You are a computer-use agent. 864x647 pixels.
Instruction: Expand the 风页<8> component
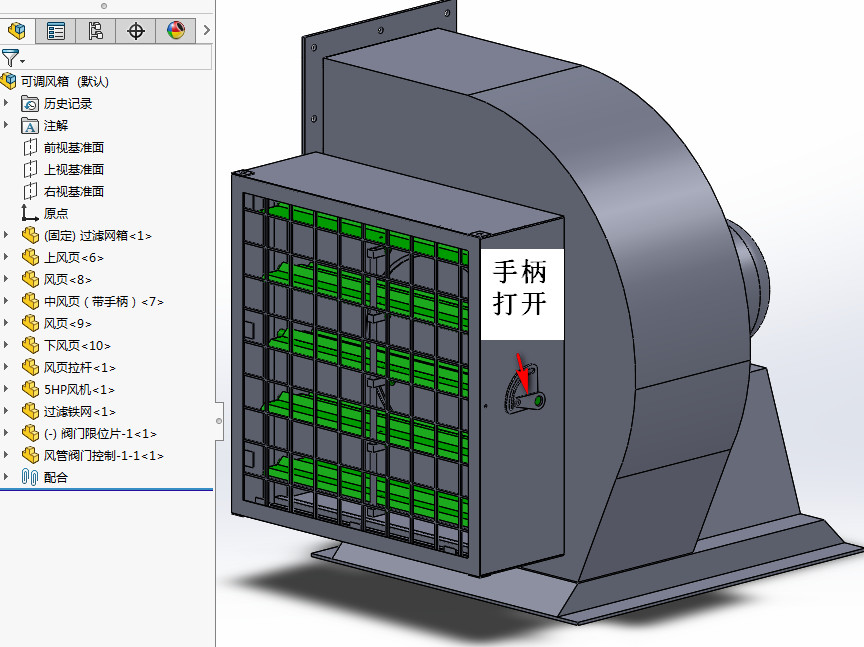point(6,279)
